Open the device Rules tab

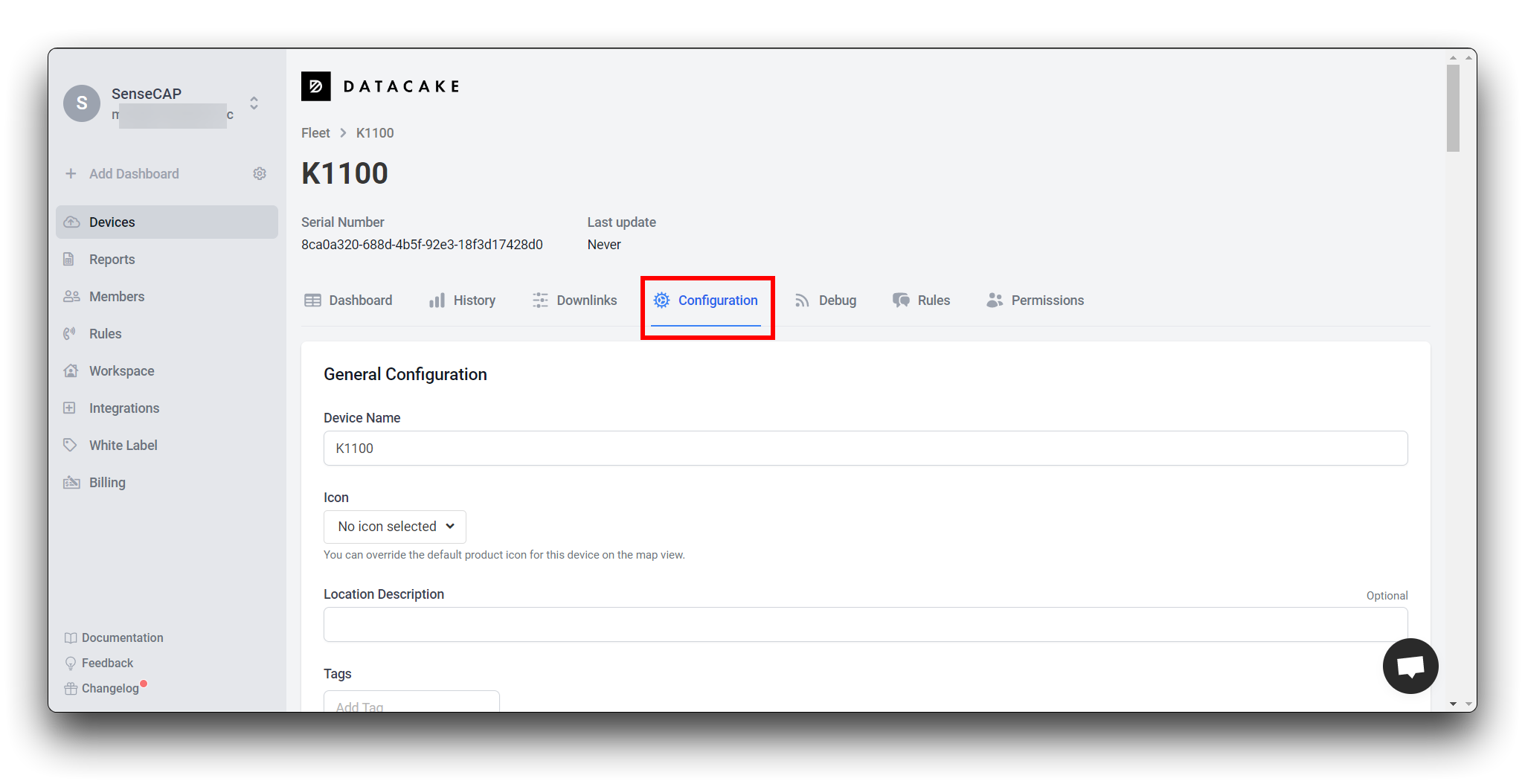pyautogui.click(x=922, y=301)
